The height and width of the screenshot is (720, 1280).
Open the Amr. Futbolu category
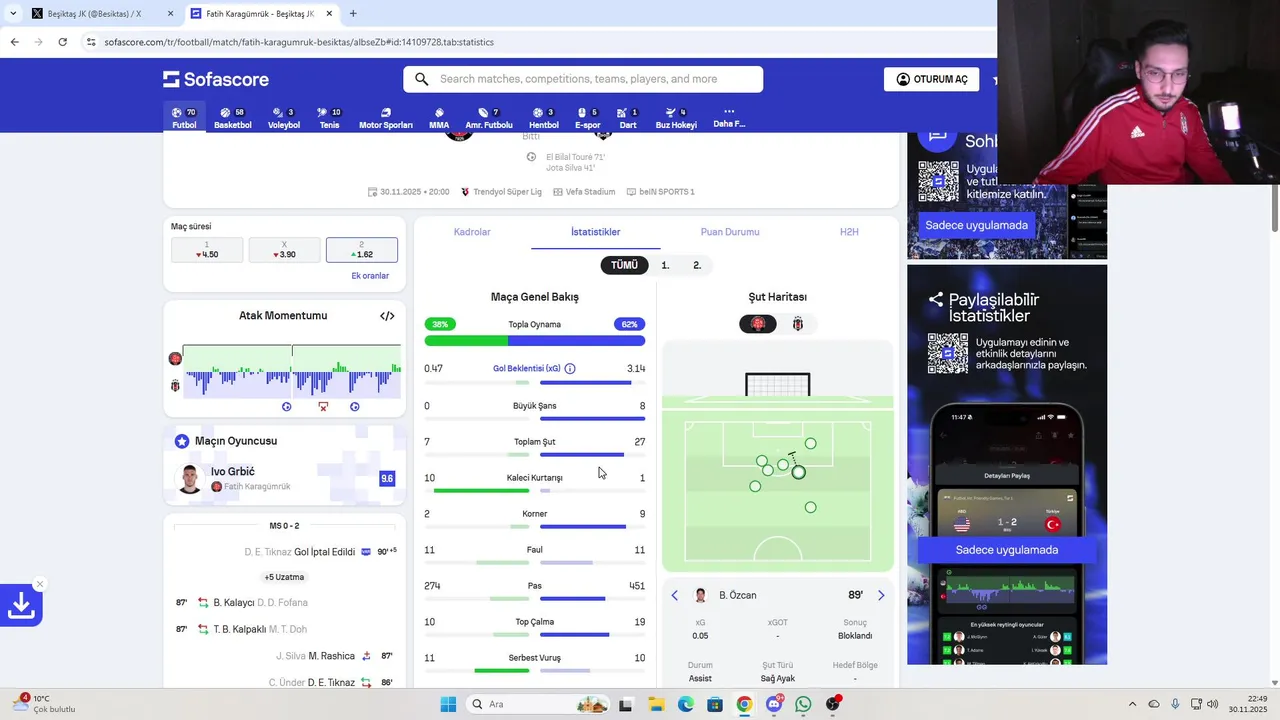coord(489,117)
